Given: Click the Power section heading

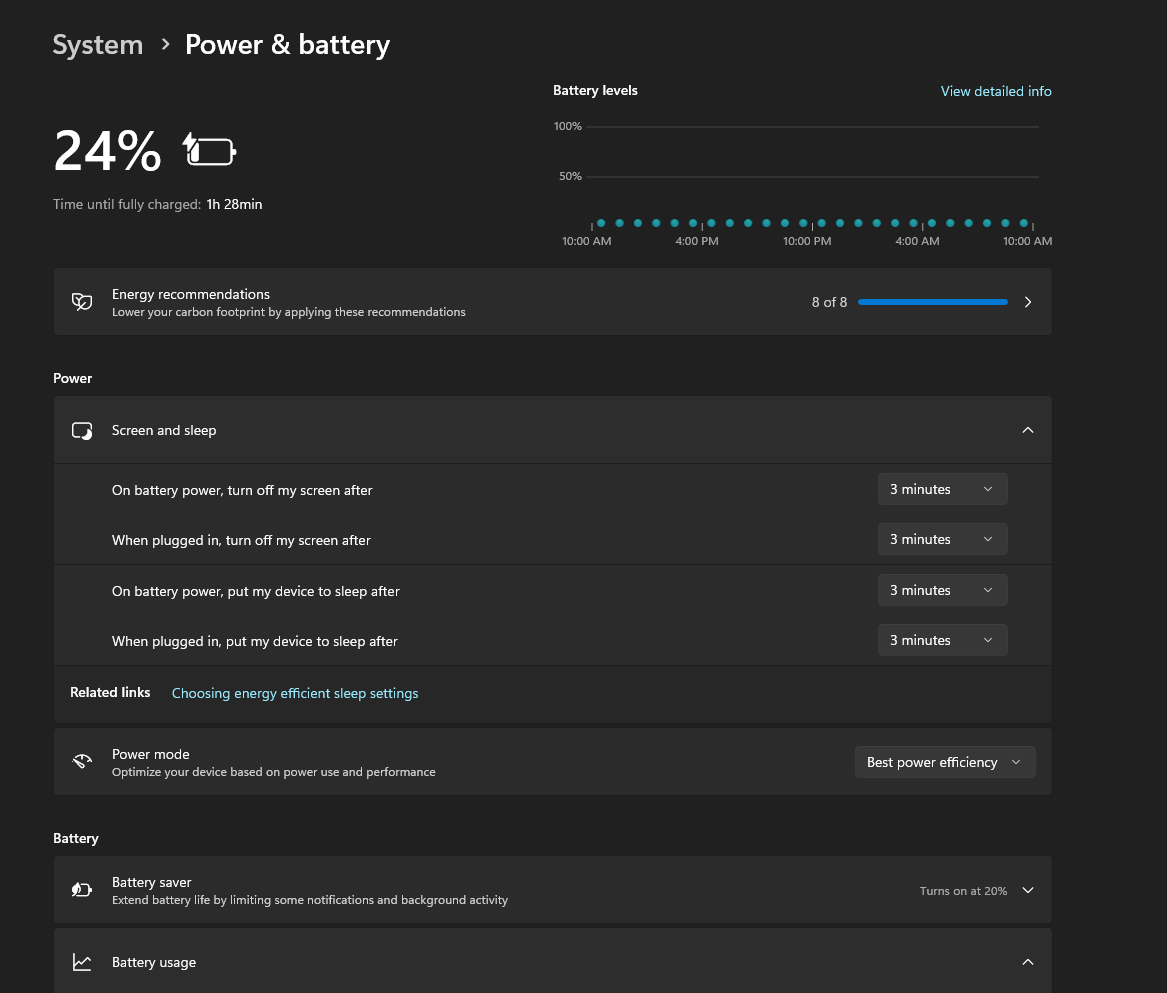Looking at the screenshot, I should click(x=72, y=378).
